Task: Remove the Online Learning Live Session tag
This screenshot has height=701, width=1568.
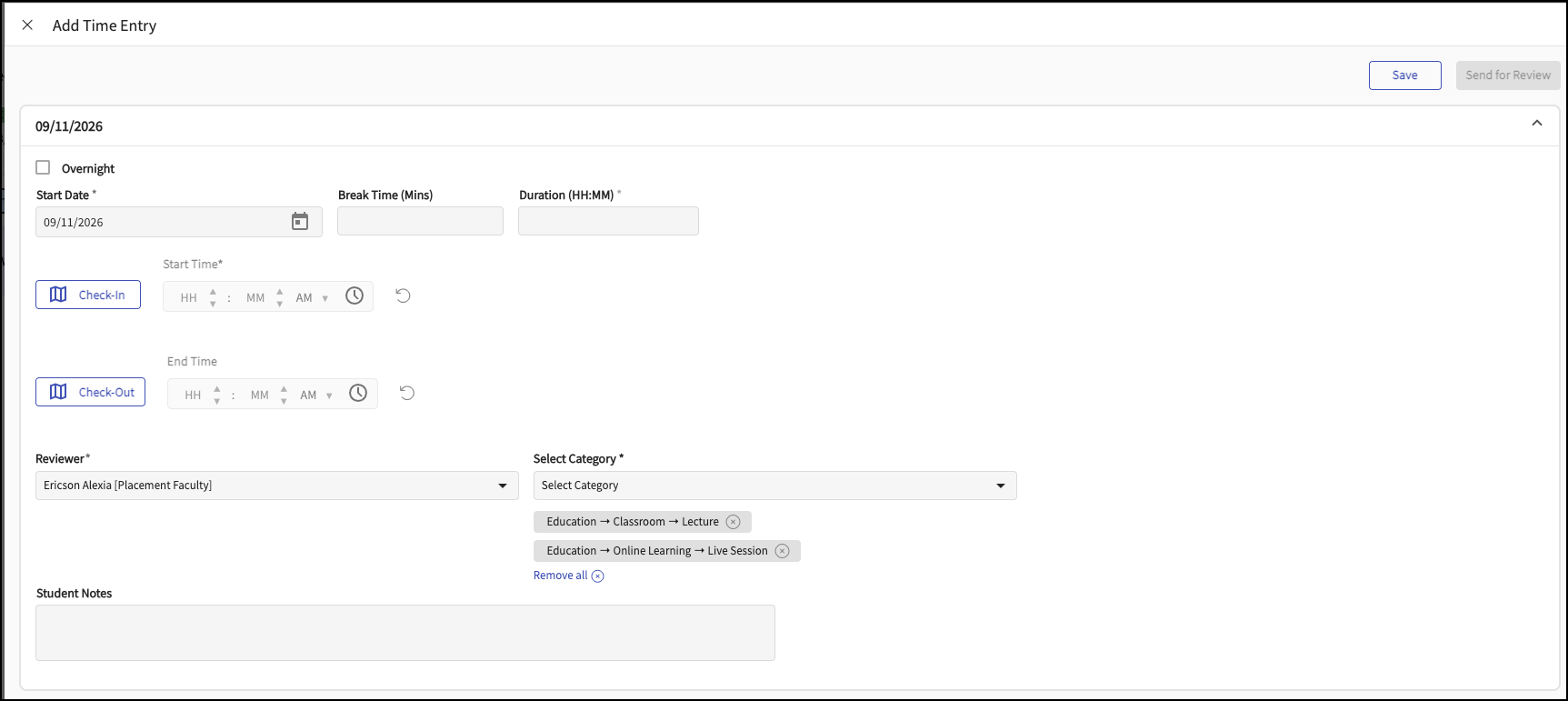Action: point(782,551)
